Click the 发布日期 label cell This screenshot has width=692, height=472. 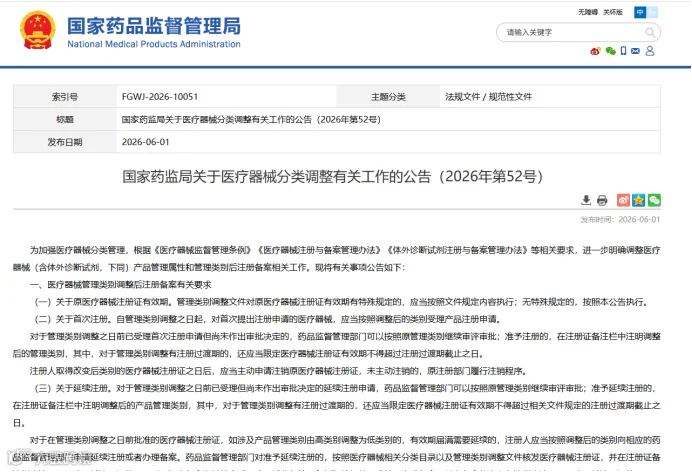point(65,142)
